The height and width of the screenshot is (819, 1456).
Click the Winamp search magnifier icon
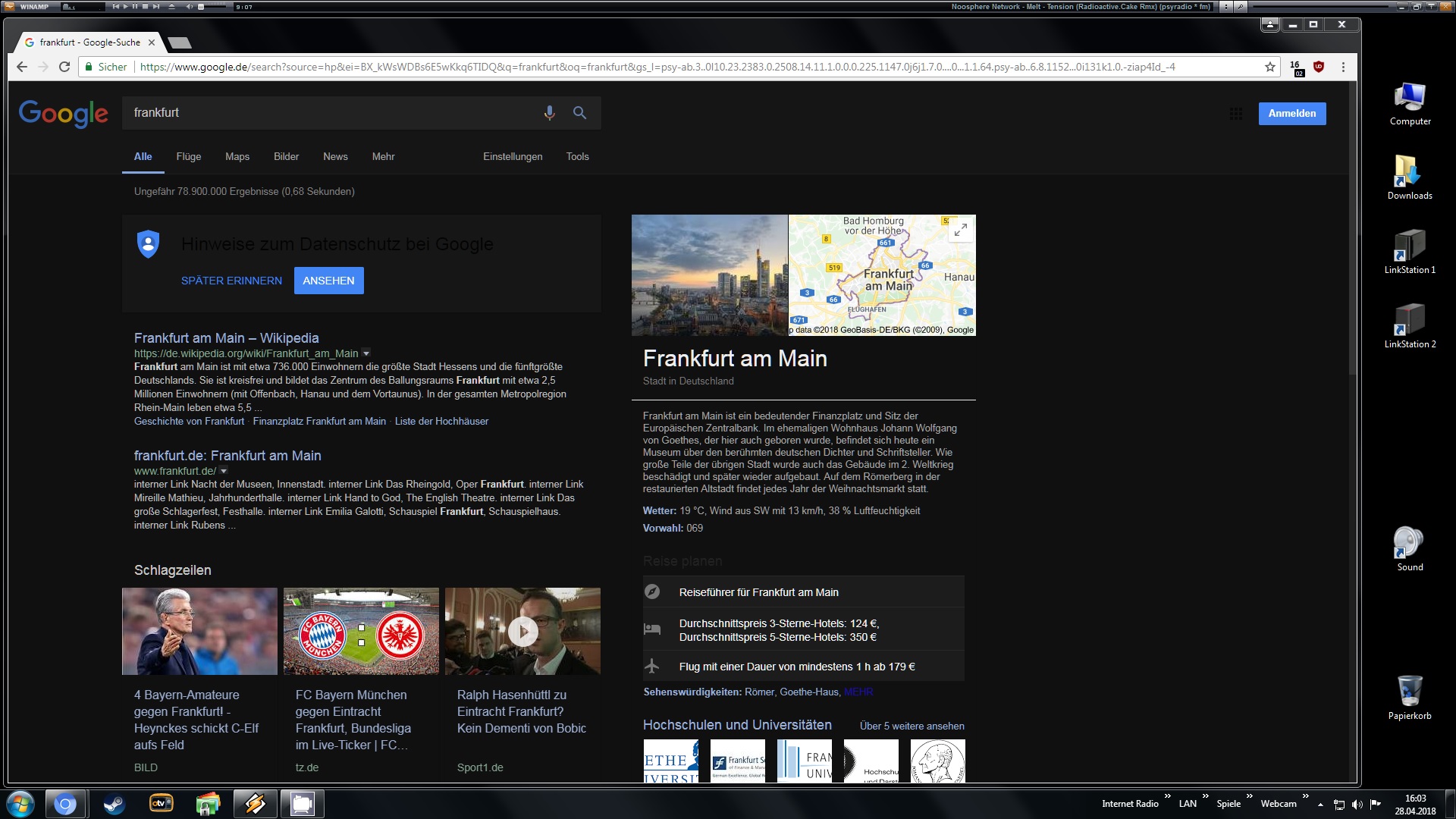coord(1241,6)
